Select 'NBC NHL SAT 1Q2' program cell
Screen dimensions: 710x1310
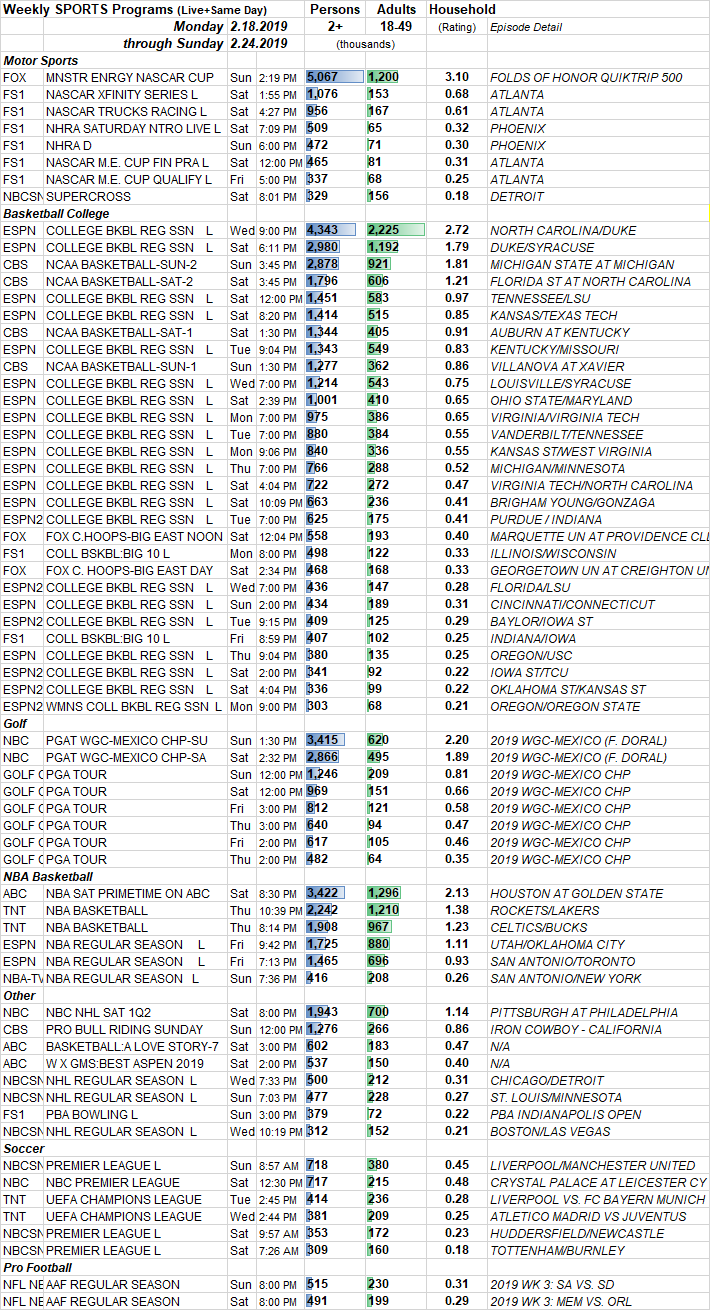tap(97, 1012)
